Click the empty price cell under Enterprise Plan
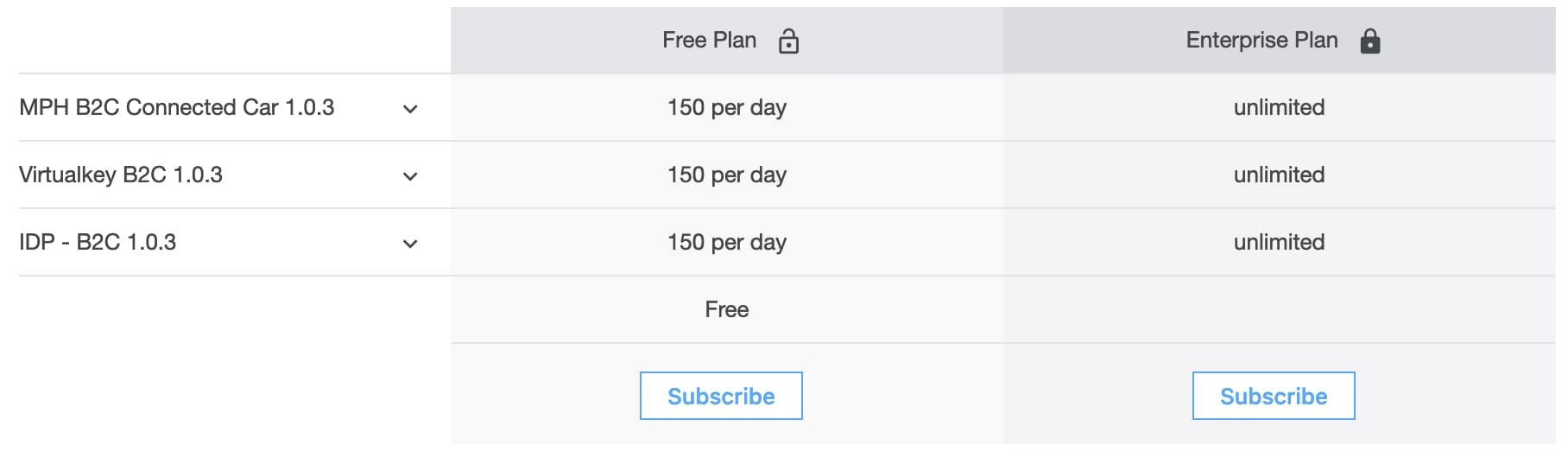The height and width of the screenshot is (451, 1568). click(x=1280, y=309)
